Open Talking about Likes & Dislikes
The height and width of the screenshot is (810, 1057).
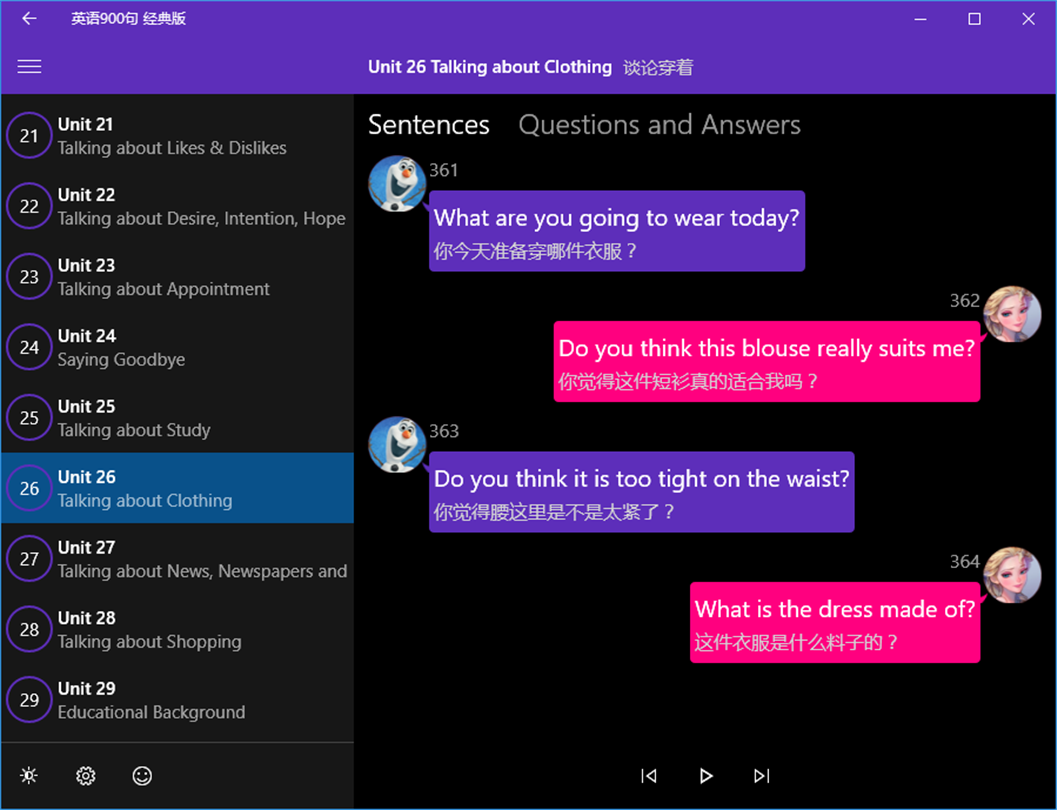pos(177,135)
